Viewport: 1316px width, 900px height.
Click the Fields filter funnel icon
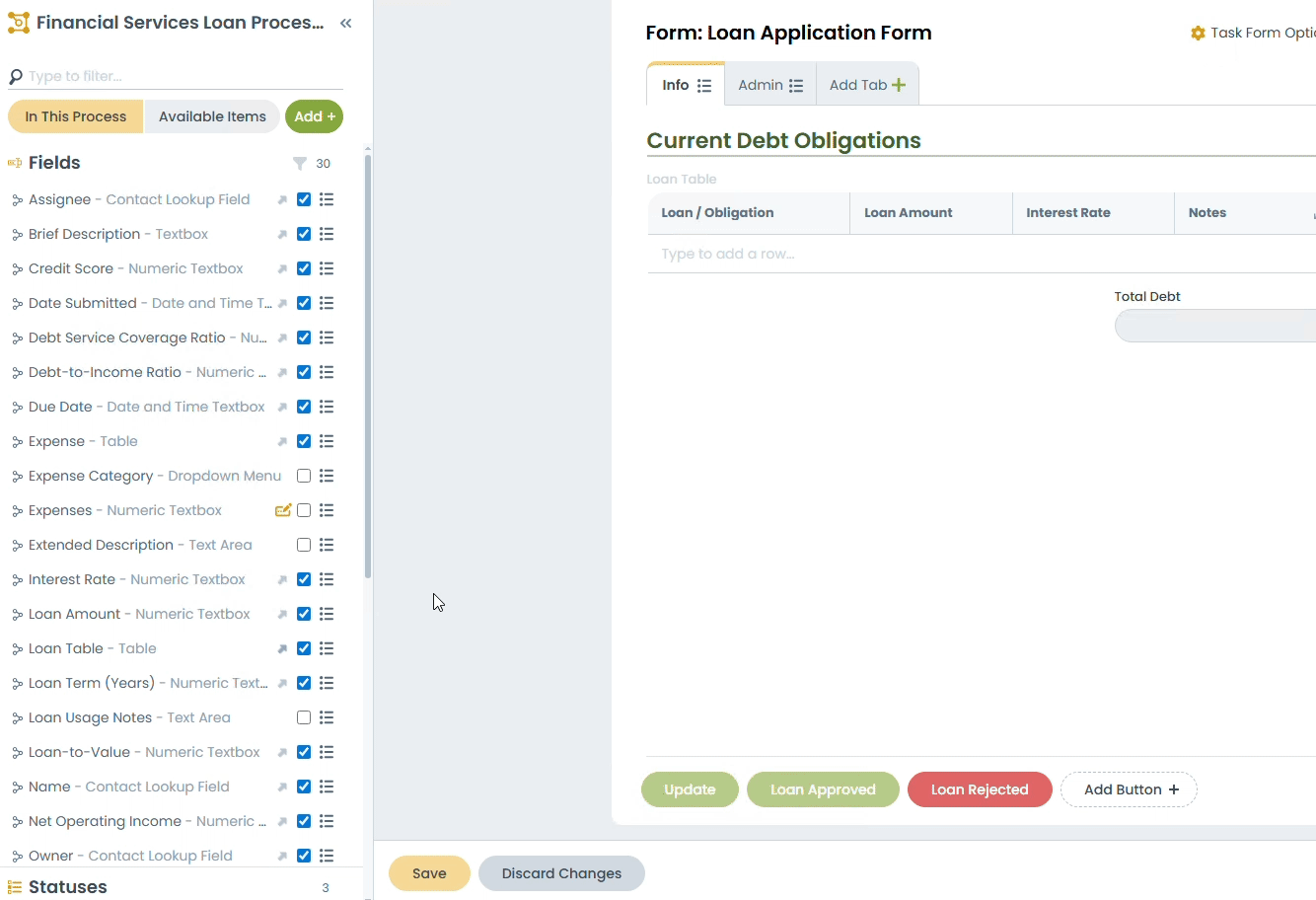[x=300, y=164]
